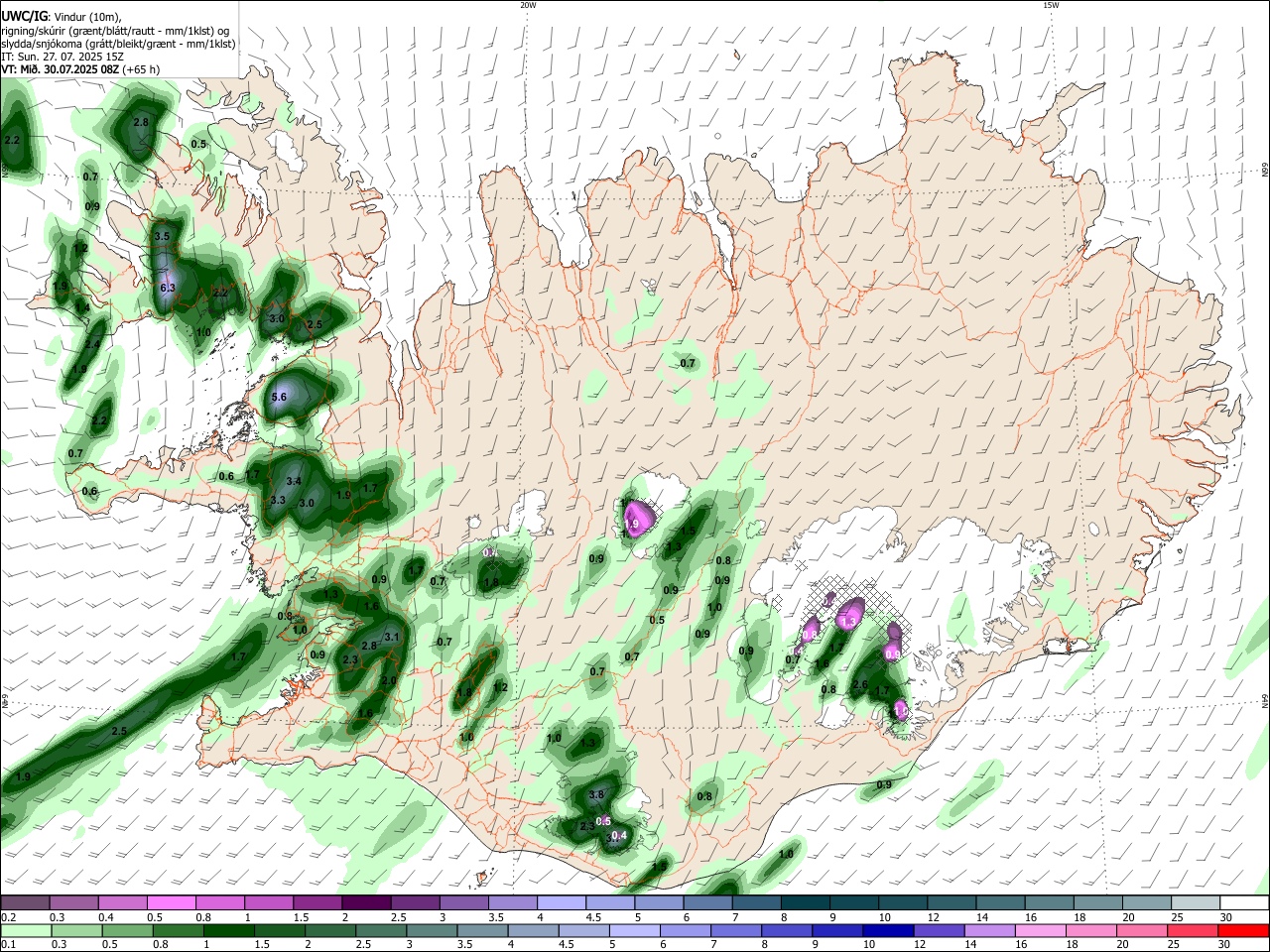This screenshot has height=952, width=1270.
Task: Select the navy blue swatch between 10 and 12, lower legend
Action: [886, 931]
